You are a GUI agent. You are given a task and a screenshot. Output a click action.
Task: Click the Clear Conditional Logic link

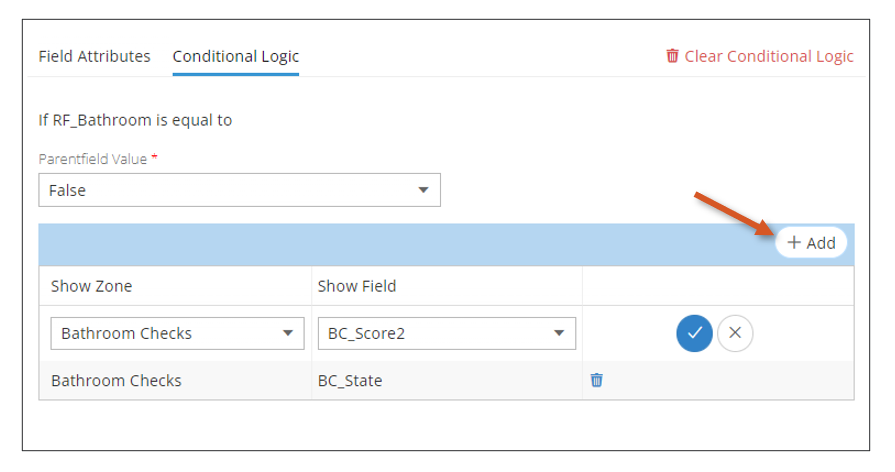(x=768, y=57)
